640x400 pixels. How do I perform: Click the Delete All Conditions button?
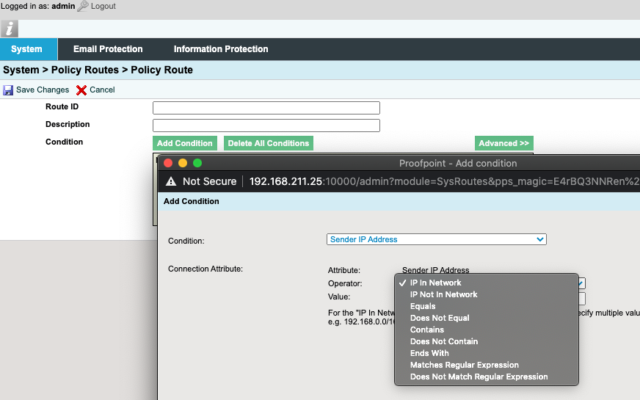point(268,143)
